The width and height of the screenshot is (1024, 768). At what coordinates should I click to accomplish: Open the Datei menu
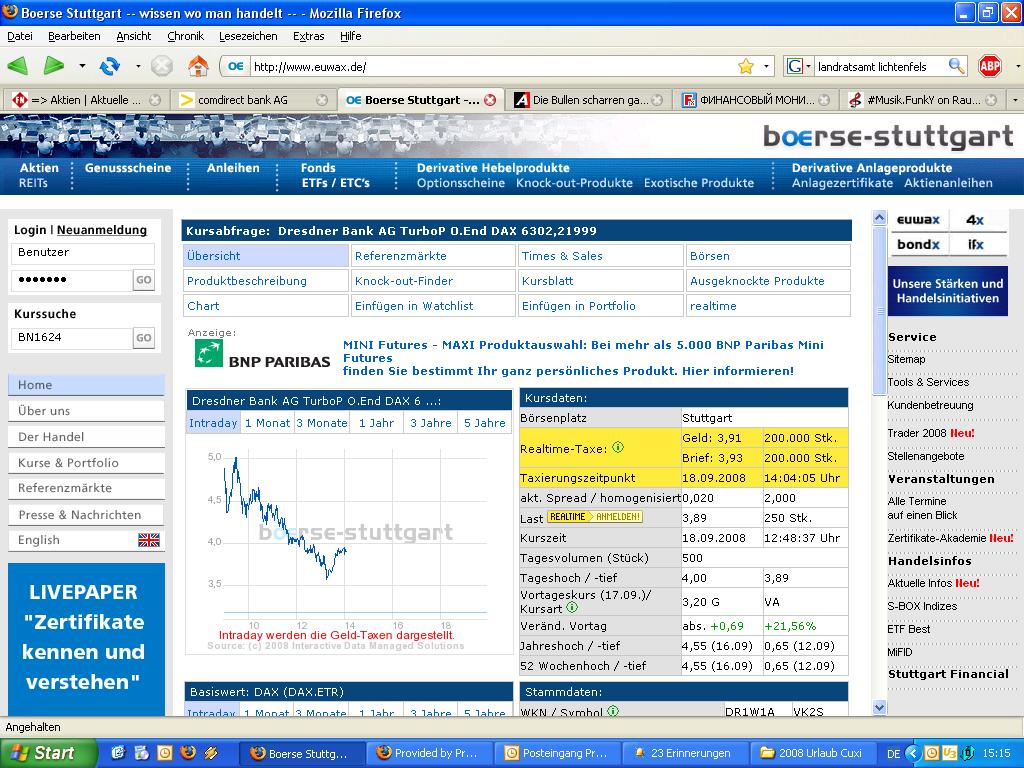coord(20,36)
